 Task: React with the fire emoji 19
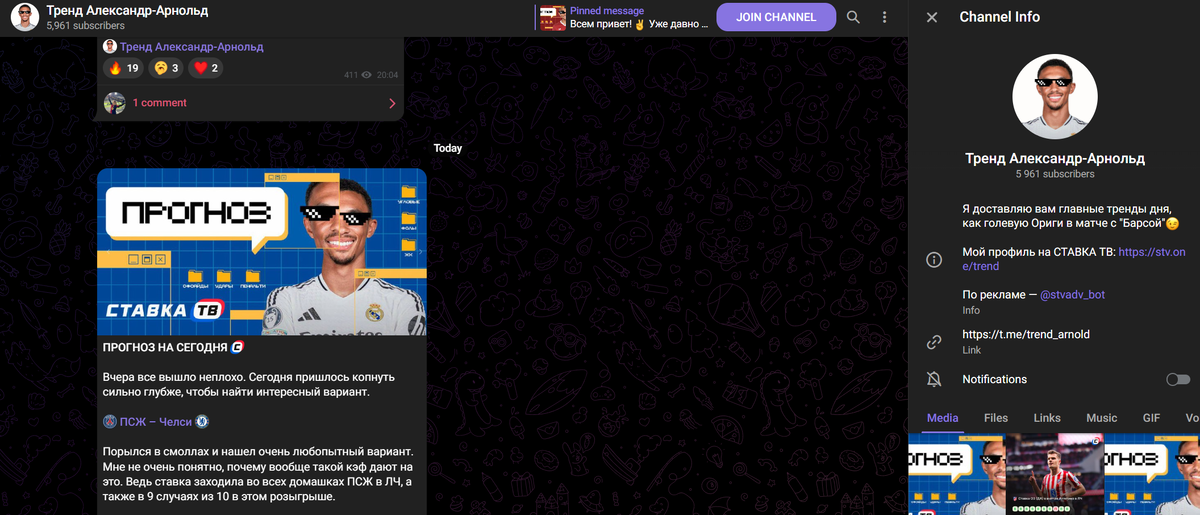click(x=122, y=68)
